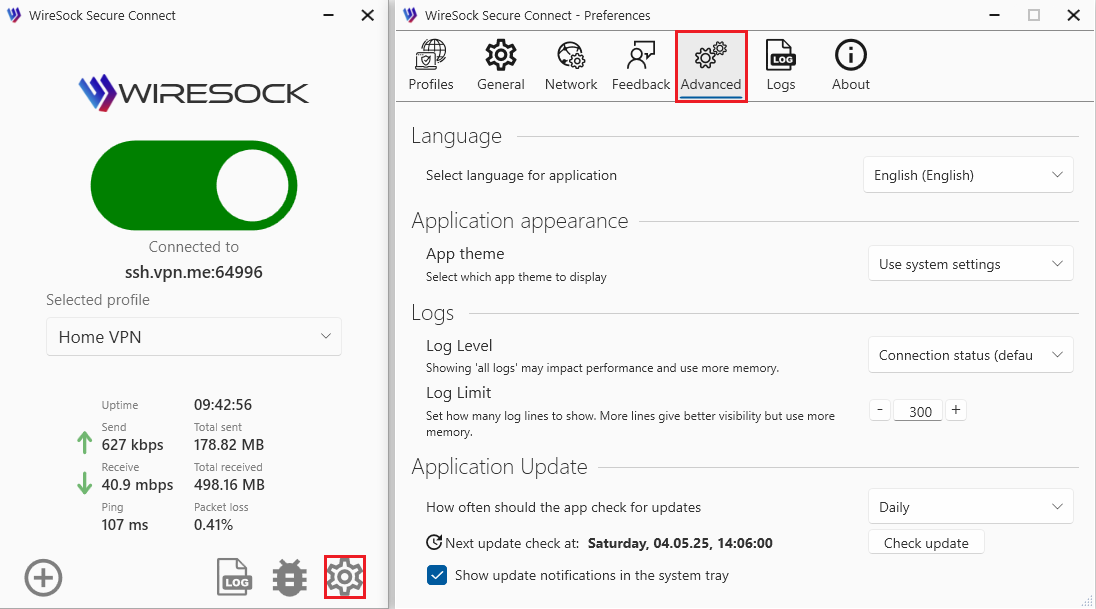Expand Log Level dropdown Connection status
The width and height of the screenshot is (1096, 609).
pyautogui.click(x=970, y=354)
